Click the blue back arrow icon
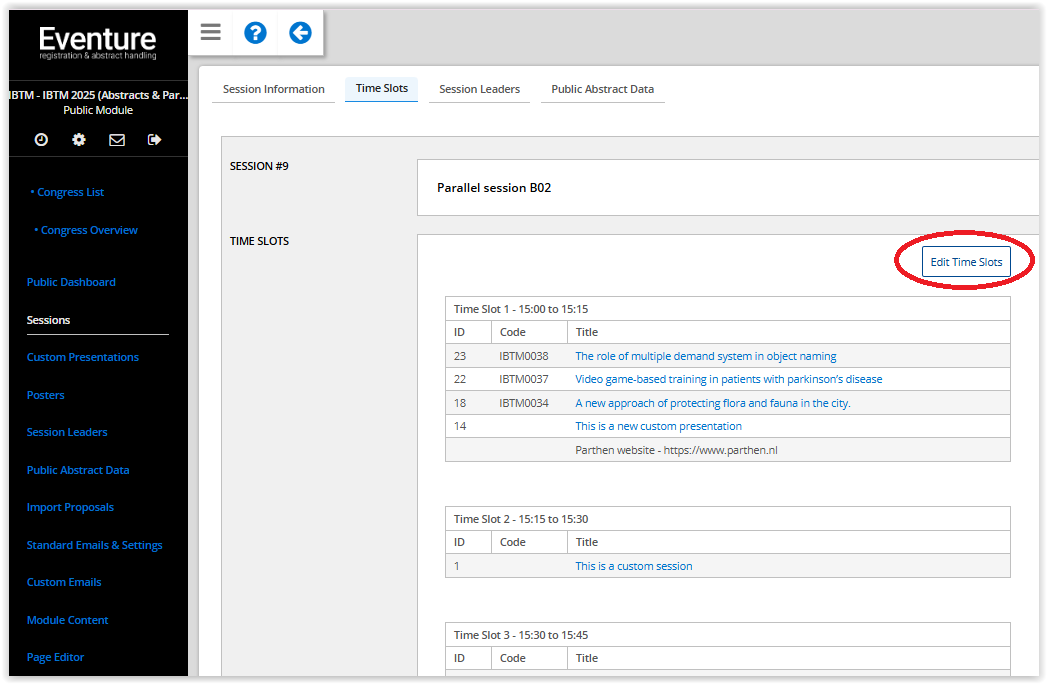 (300, 33)
